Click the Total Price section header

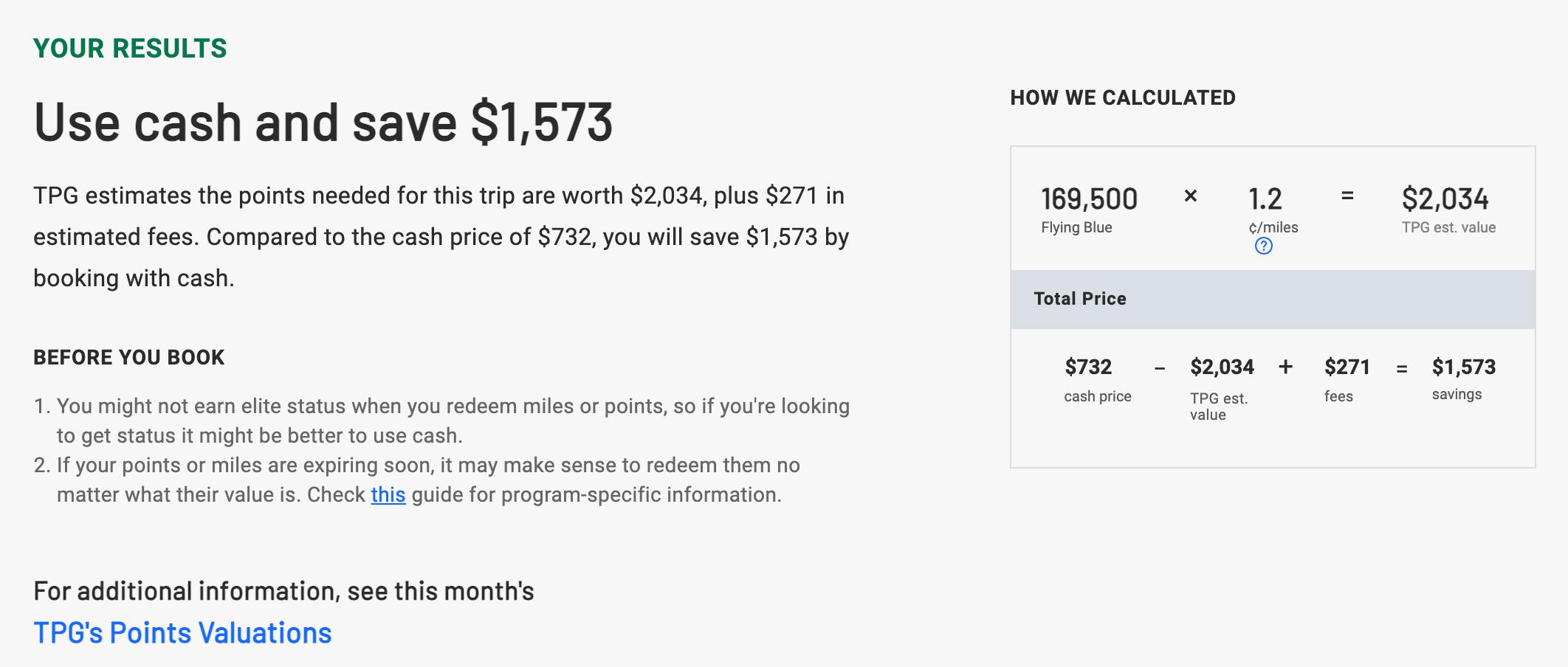tap(1080, 299)
